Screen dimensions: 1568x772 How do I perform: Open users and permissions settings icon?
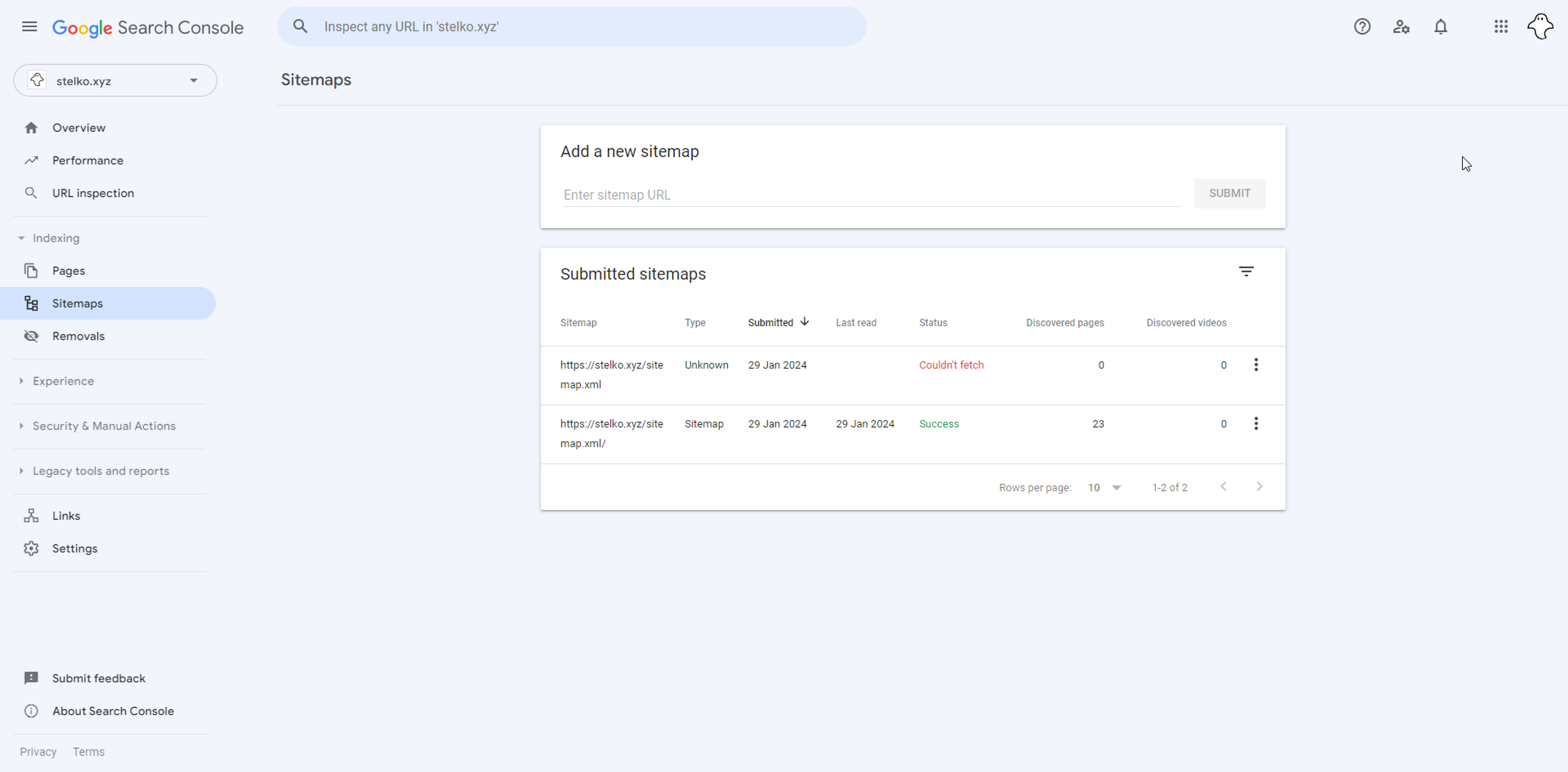tap(1401, 27)
